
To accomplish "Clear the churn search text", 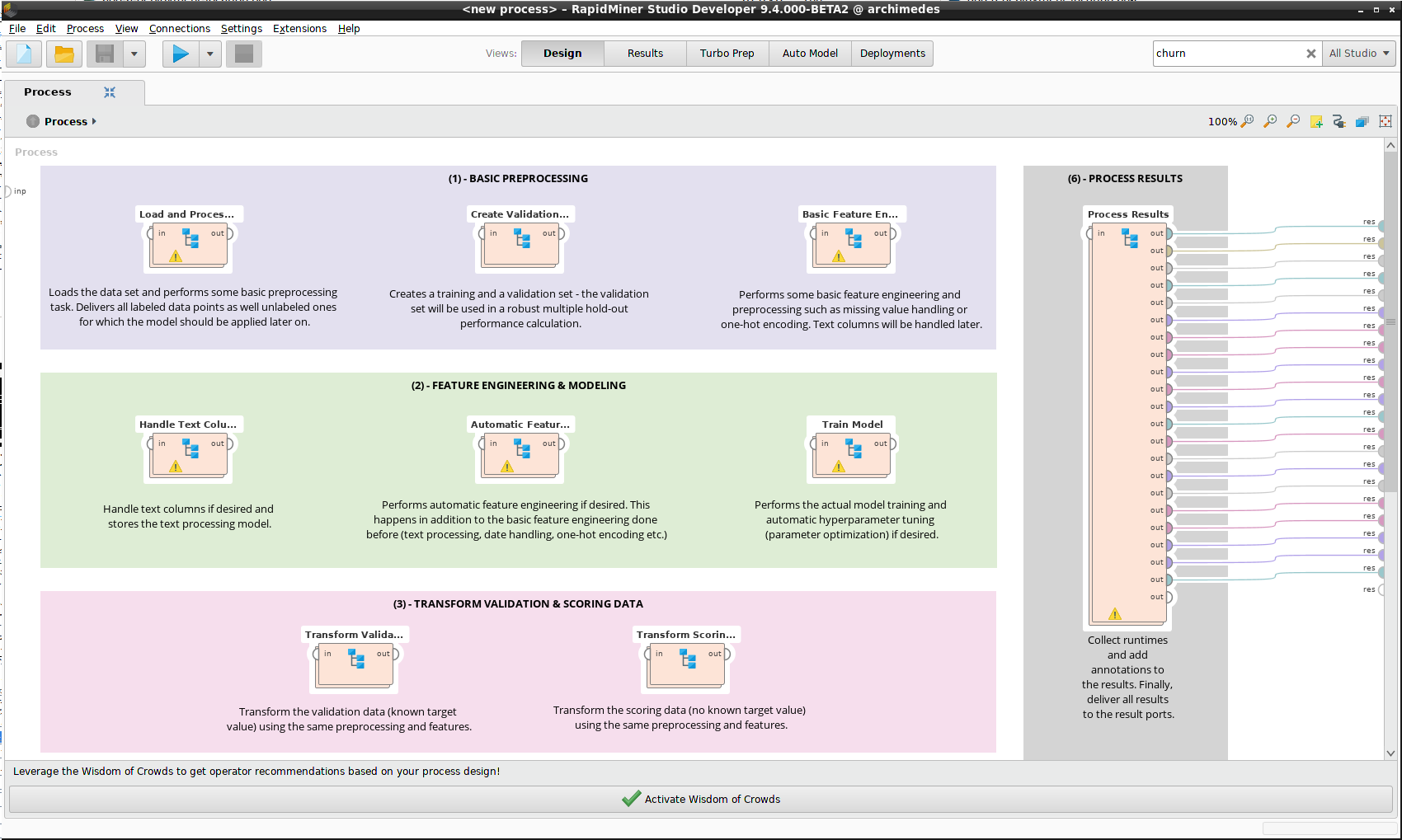I will pyautogui.click(x=1310, y=54).
